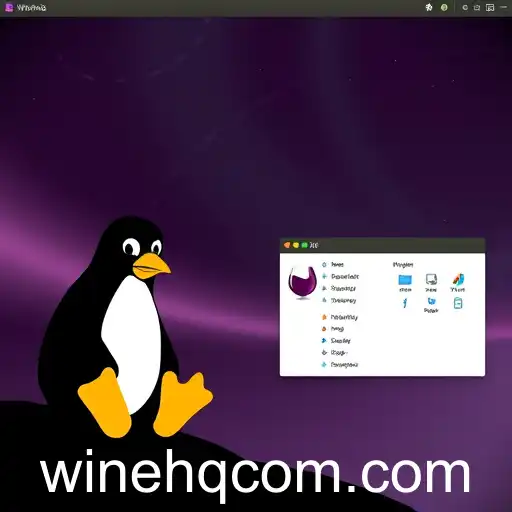512x512 pixels.
Task: Select the bottom sidebar row with light-blue icon
Action: pyautogui.click(x=339, y=365)
